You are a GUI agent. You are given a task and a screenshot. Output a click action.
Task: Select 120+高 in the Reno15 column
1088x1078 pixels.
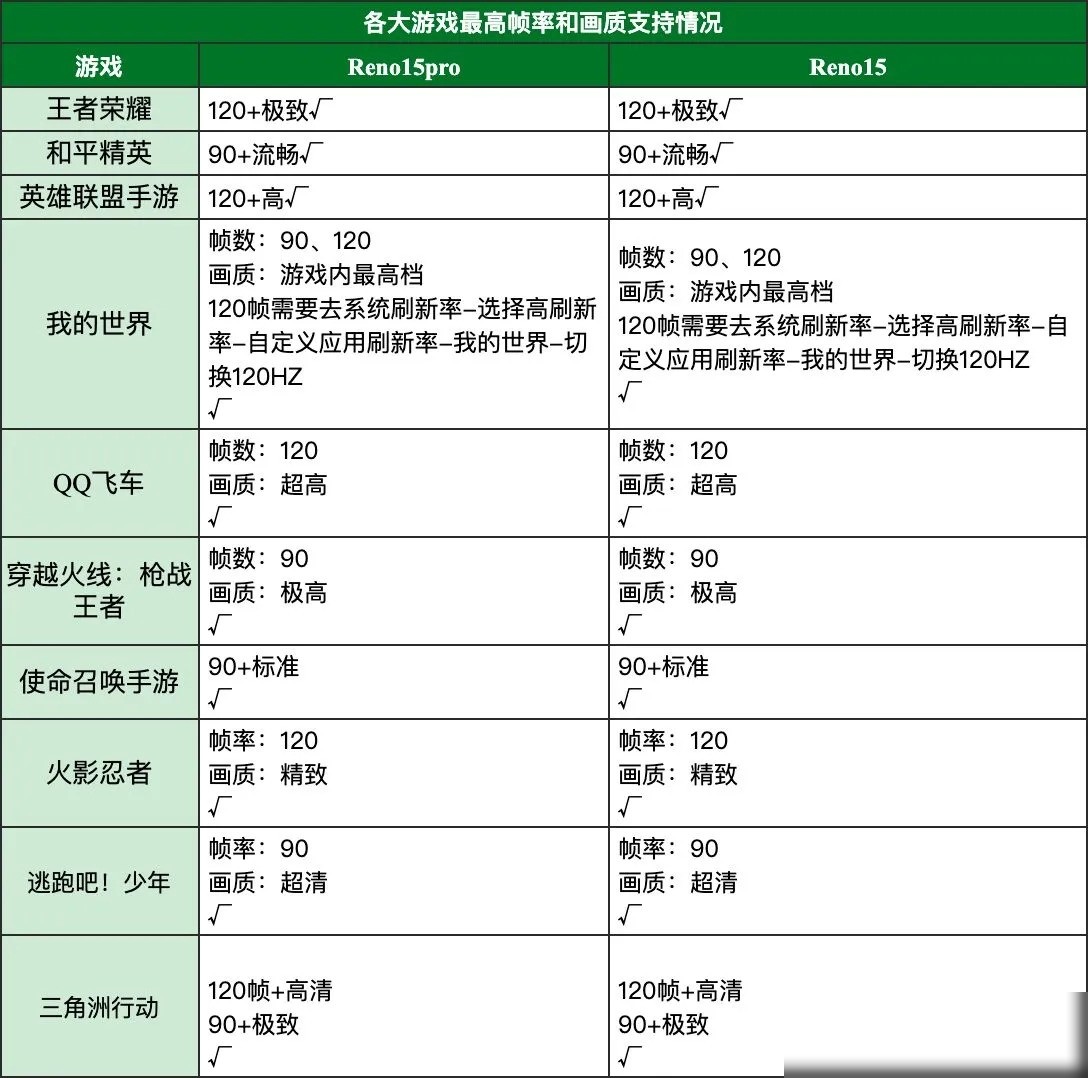point(656,198)
